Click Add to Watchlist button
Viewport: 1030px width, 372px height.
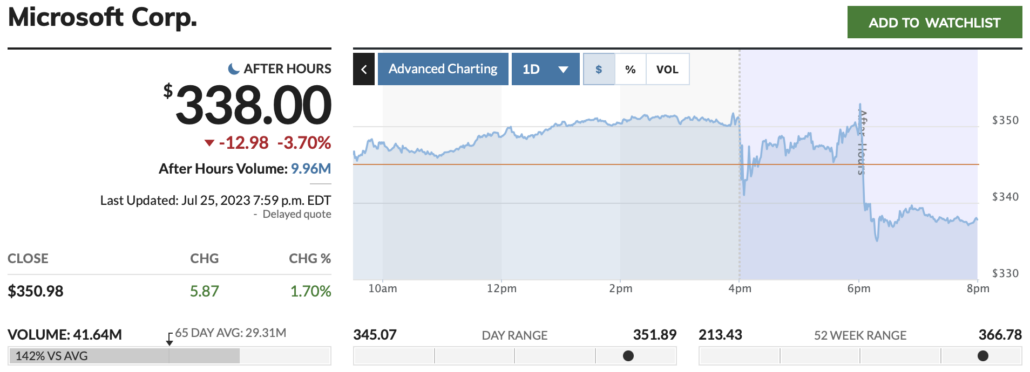tap(934, 22)
